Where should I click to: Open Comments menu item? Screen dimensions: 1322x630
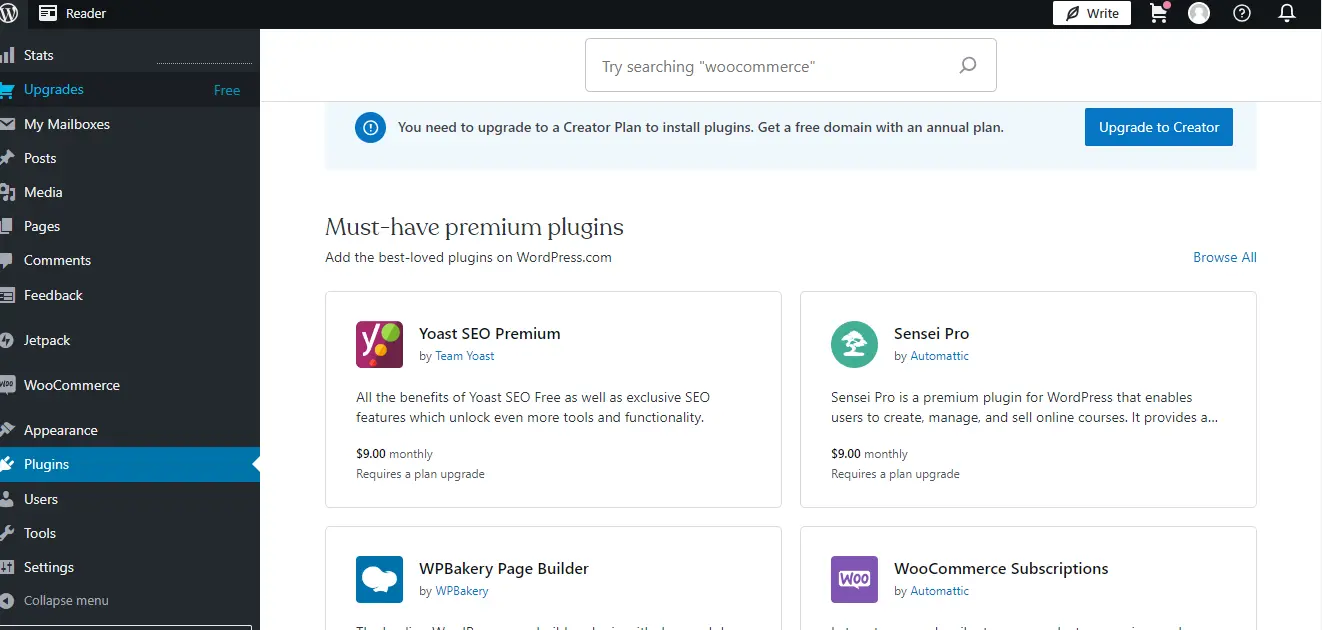[130, 261]
